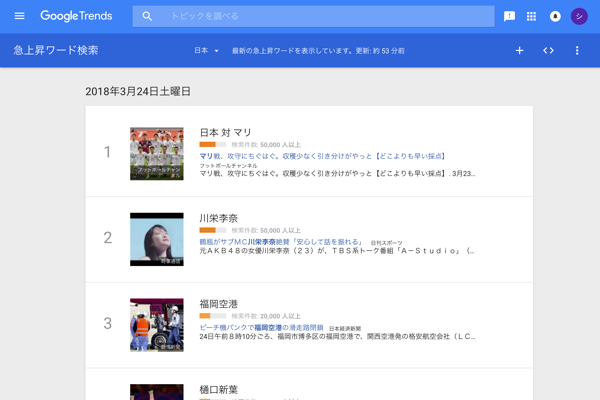The image size is (600, 400).
Task: Open the Google apps grid
Action: (x=531, y=16)
